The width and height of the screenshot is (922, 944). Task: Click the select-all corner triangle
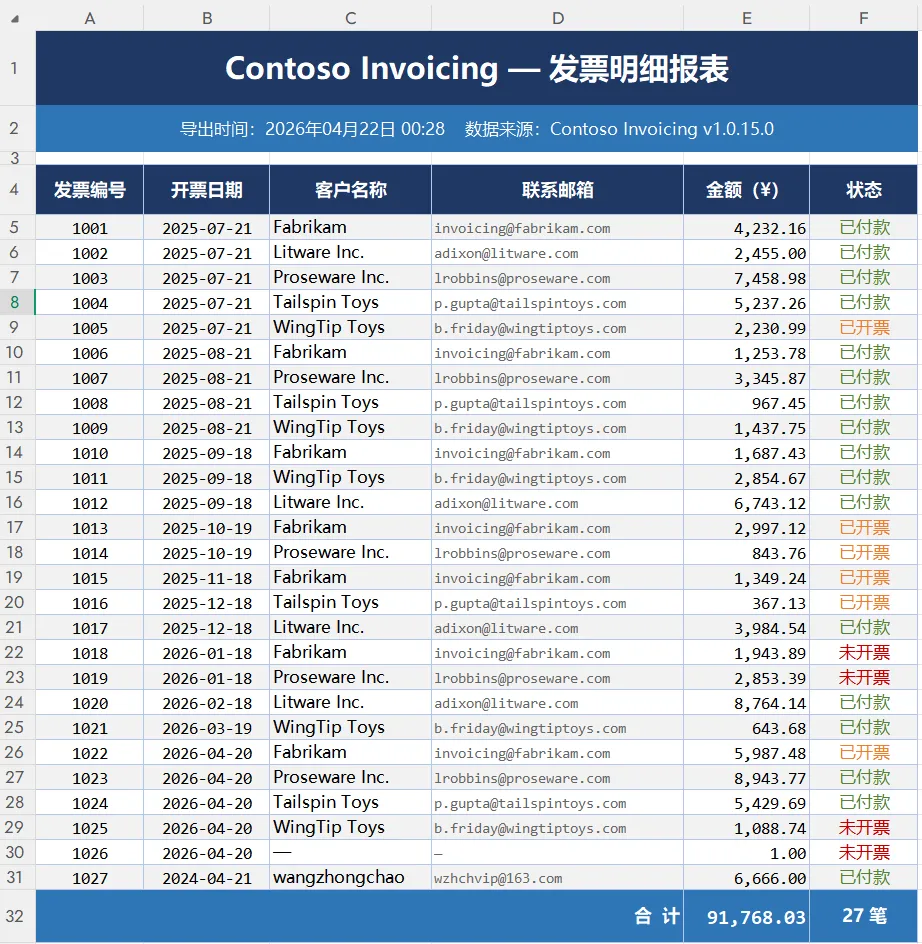pyautogui.click(x=15, y=19)
